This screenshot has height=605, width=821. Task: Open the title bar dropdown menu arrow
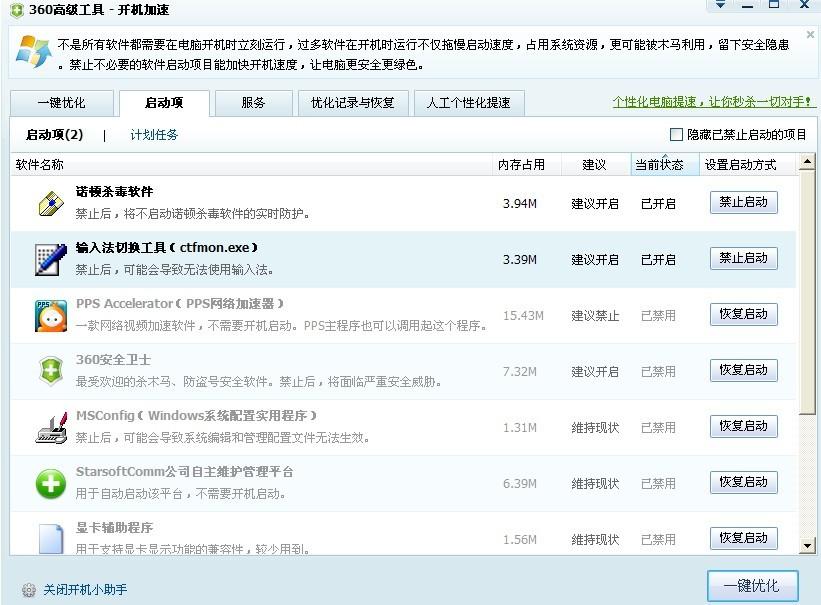tap(721, 5)
